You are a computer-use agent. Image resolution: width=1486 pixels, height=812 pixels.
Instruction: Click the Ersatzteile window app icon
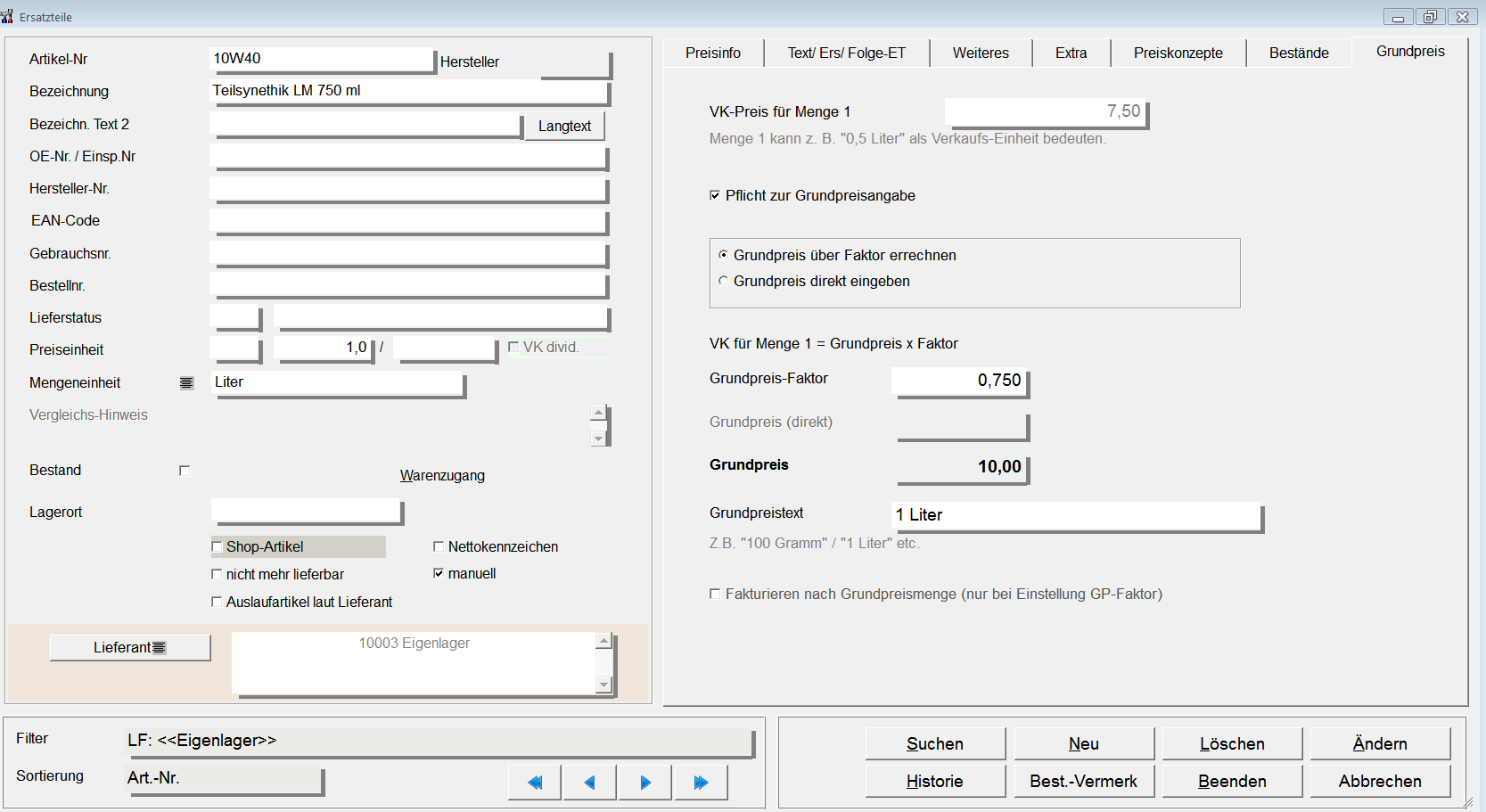click(x=7, y=16)
